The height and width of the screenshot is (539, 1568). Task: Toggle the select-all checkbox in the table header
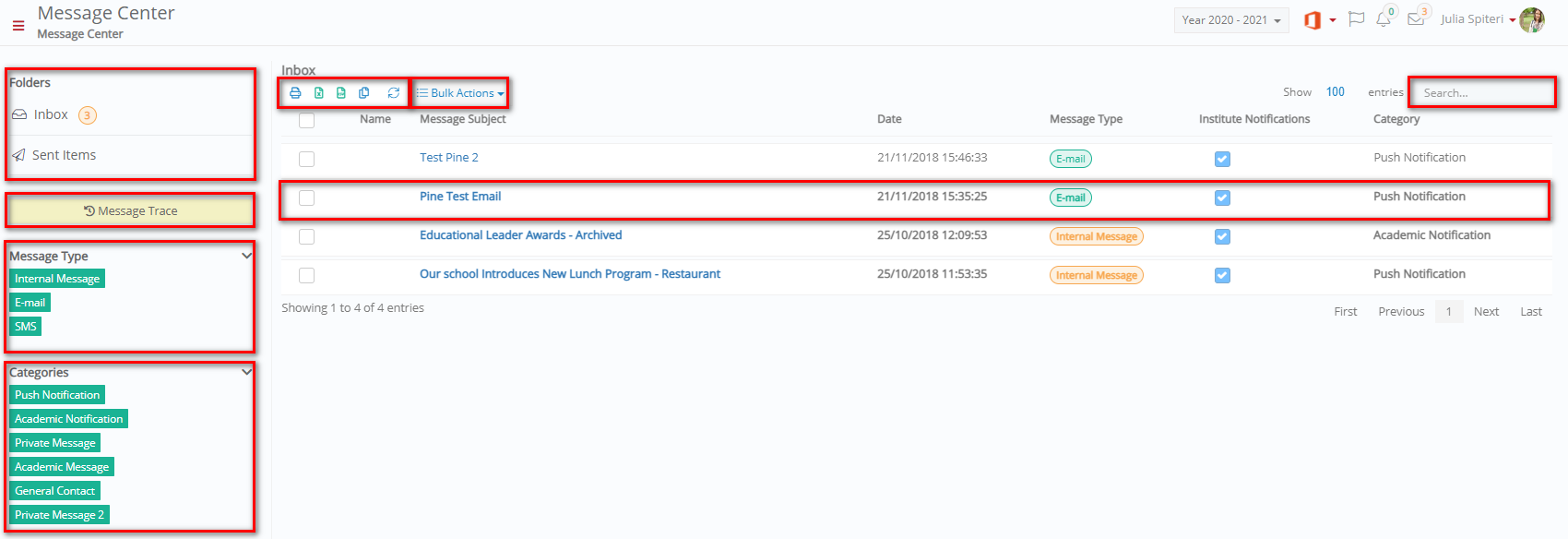point(307,121)
